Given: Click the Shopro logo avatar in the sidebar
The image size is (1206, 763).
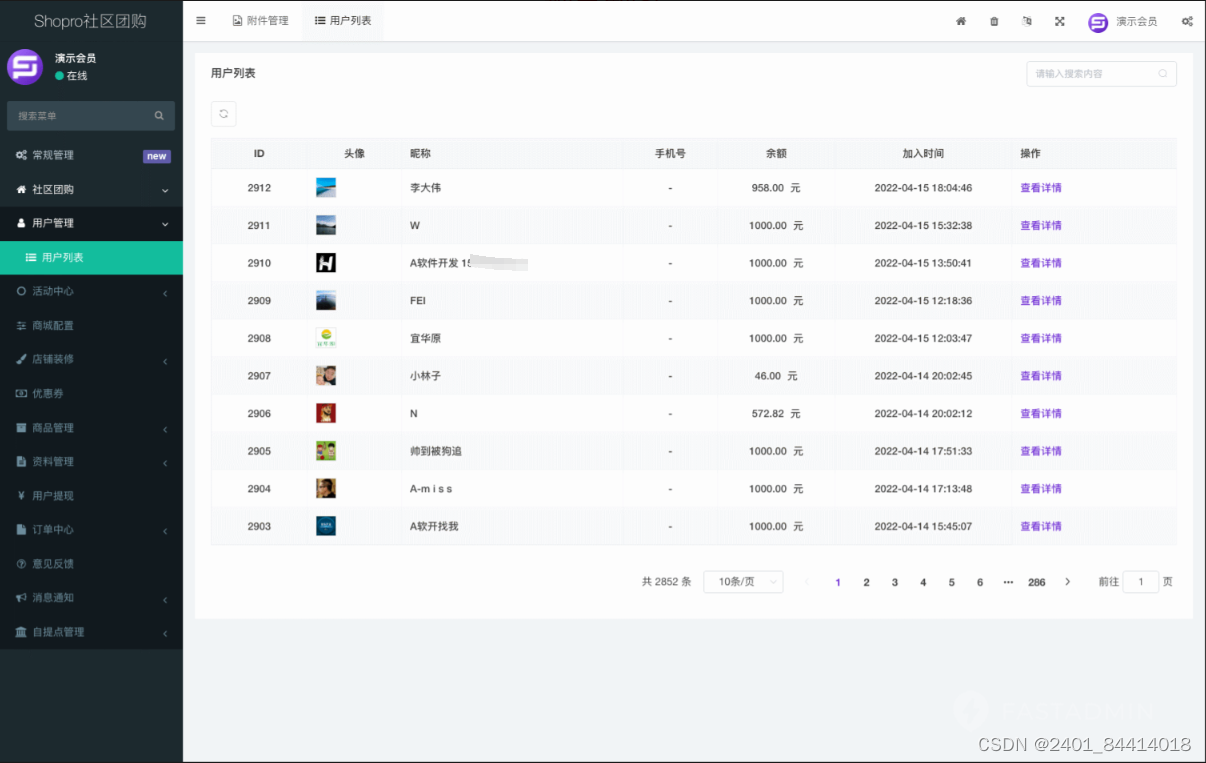Looking at the screenshot, I should 24,68.
